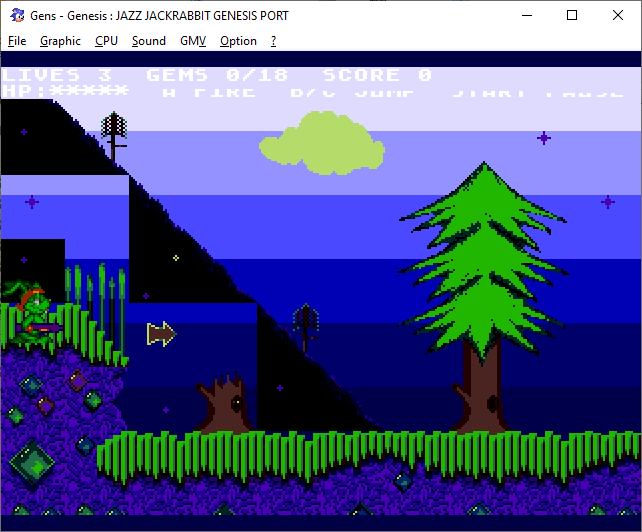Open the Sound menu
Image resolution: width=642 pixels, height=532 pixels.
tap(149, 41)
